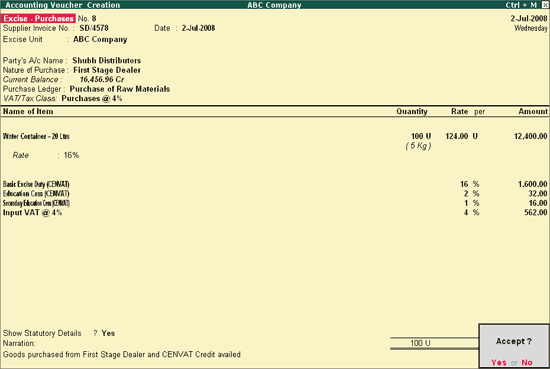This screenshot has height=369, width=550.
Task: Click the item amount 12,400.00
Action: [530, 136]
